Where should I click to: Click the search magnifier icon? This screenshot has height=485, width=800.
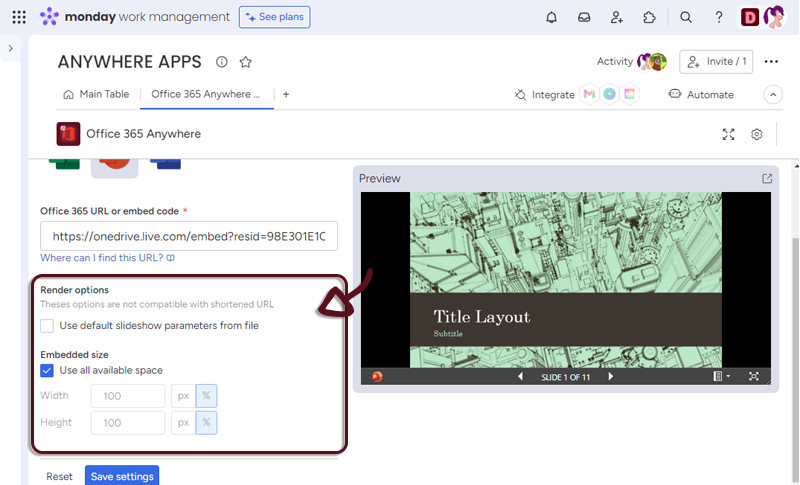(x=686, y=17)
